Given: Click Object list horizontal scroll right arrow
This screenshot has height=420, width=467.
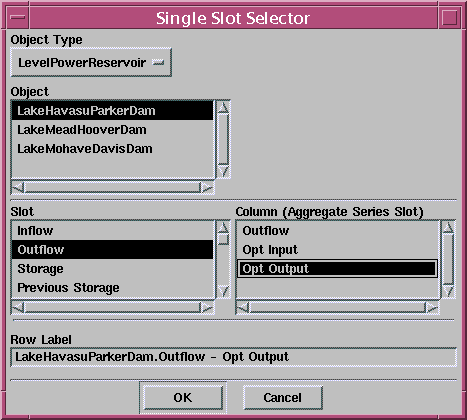Looking at the screenshot, I should click(207, 188).
